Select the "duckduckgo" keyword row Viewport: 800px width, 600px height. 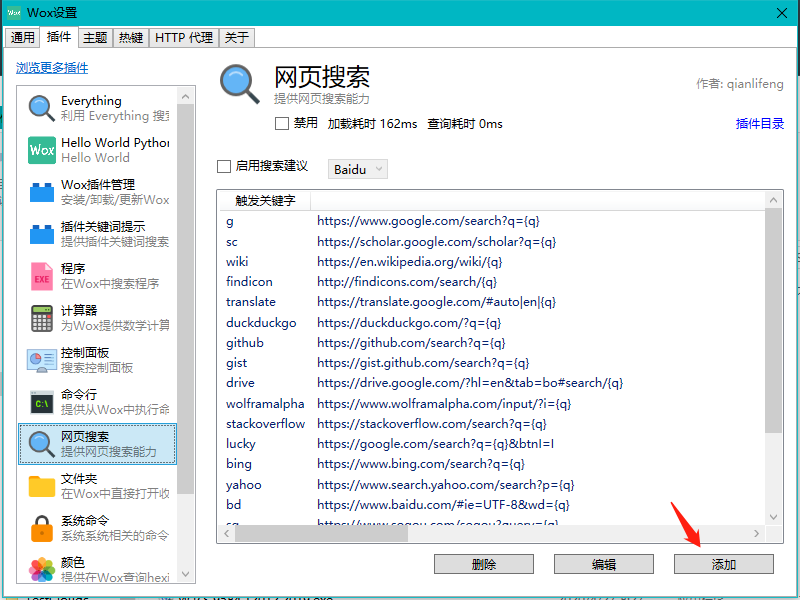pyautogui.click(x=492, y=322)
